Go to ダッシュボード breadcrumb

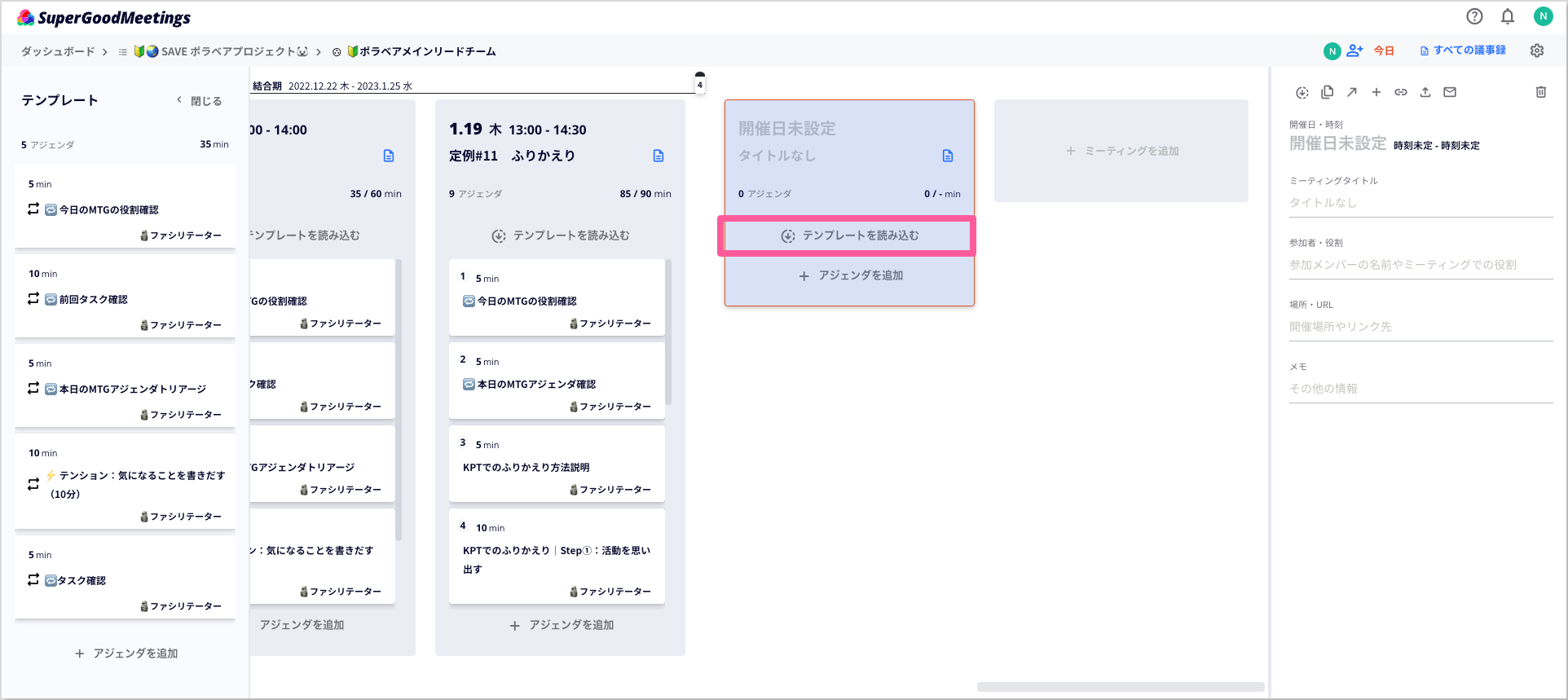point(58,51)
